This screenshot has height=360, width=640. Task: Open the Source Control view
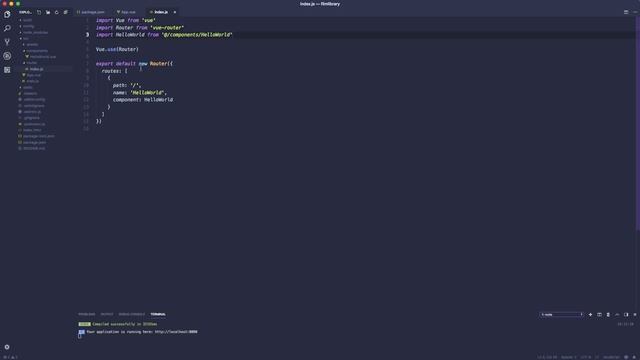click(x=7, y=42)
